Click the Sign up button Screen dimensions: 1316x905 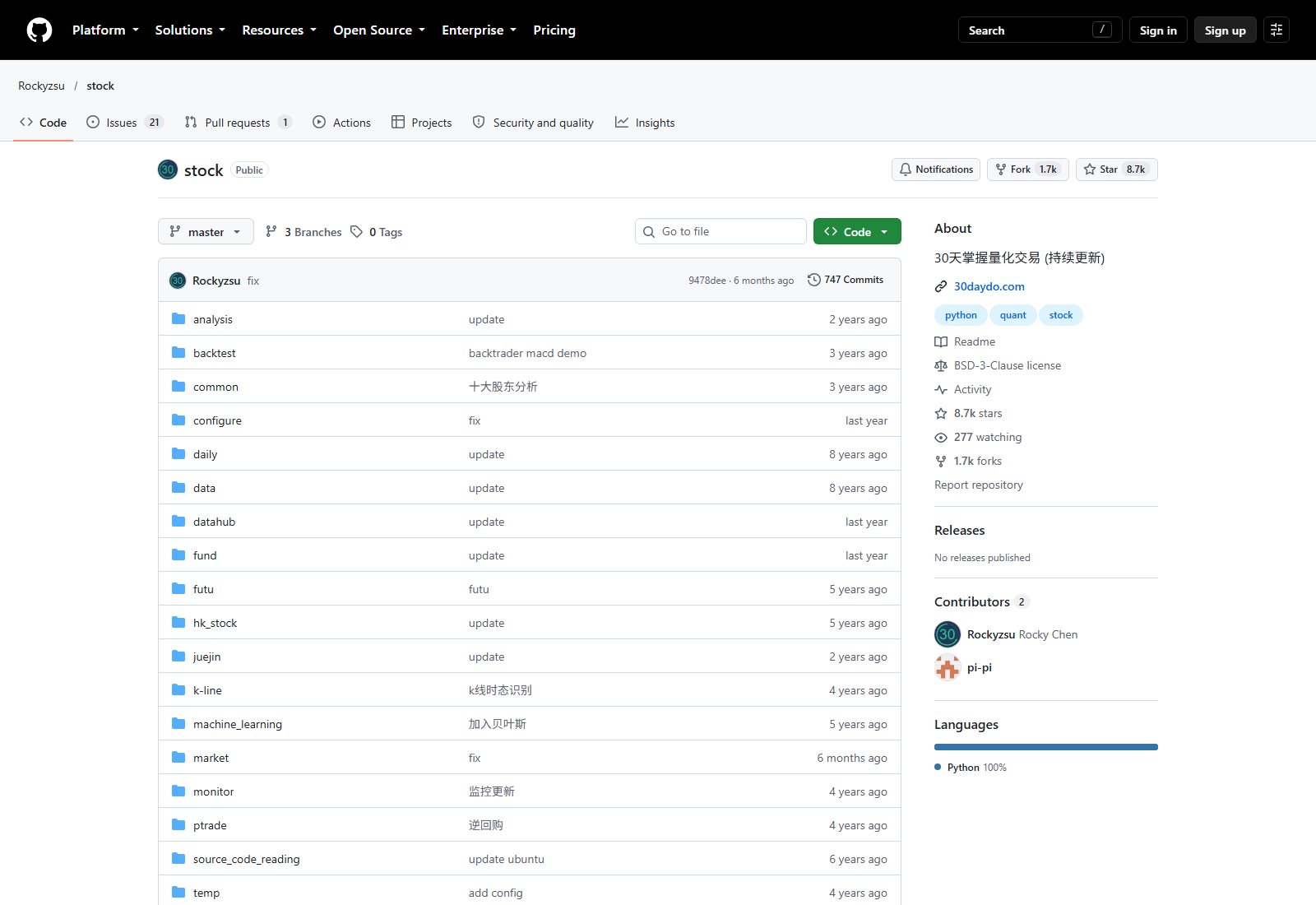click(x=1226, y=30)
